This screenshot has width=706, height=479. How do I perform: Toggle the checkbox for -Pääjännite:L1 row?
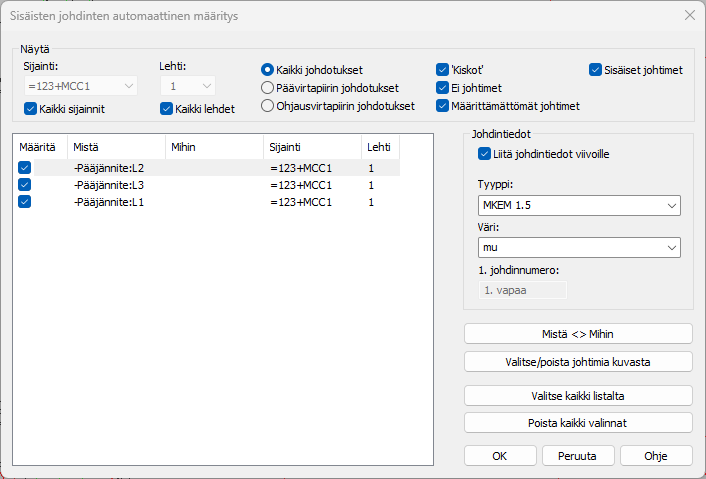click(24, 202)
